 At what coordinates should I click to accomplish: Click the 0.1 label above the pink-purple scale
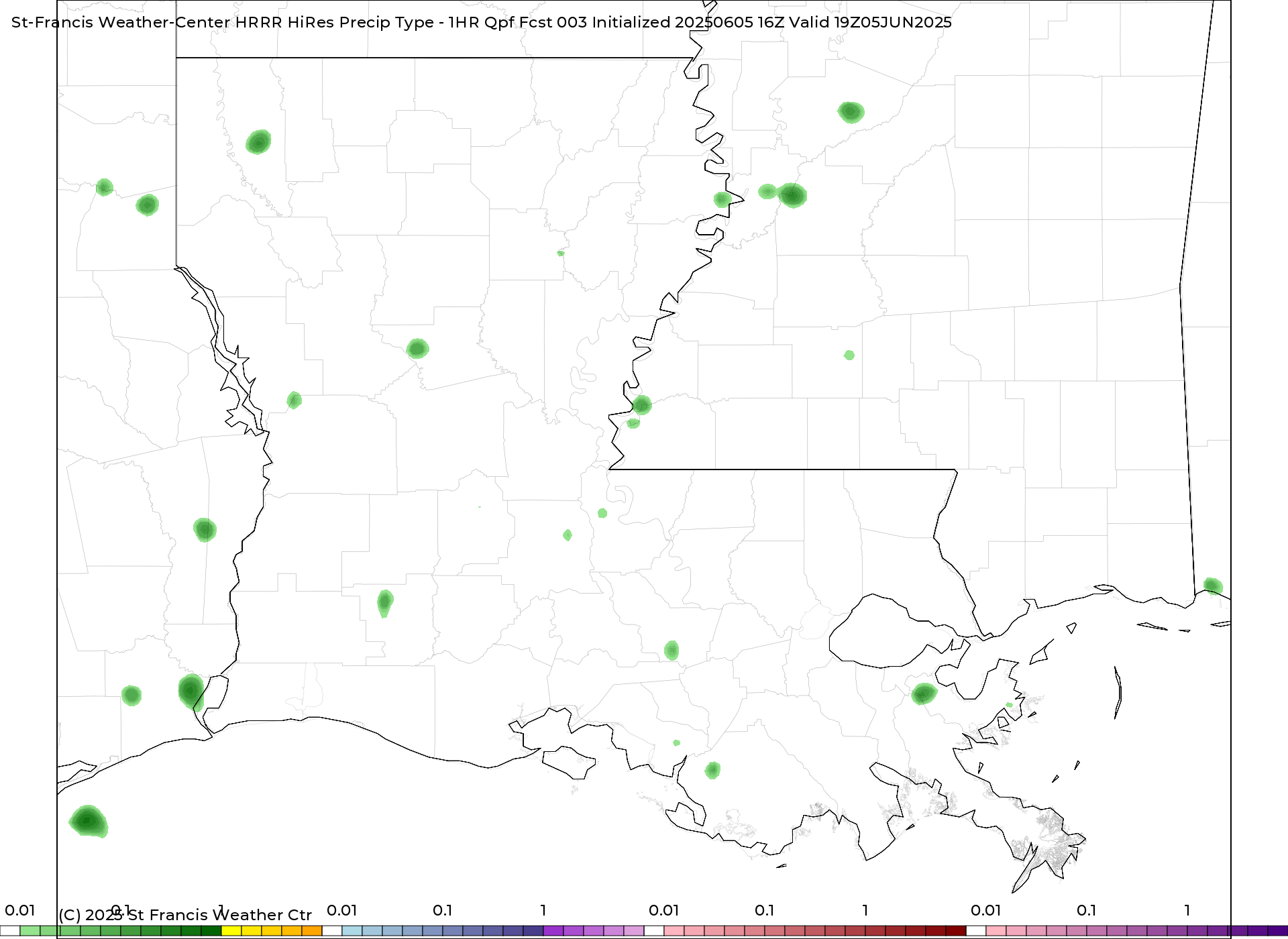(x=1087, y=910)
